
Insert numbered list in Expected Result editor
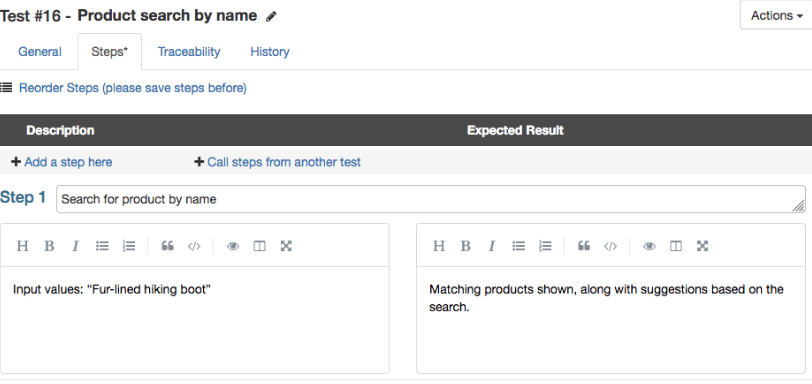(545, 246)
